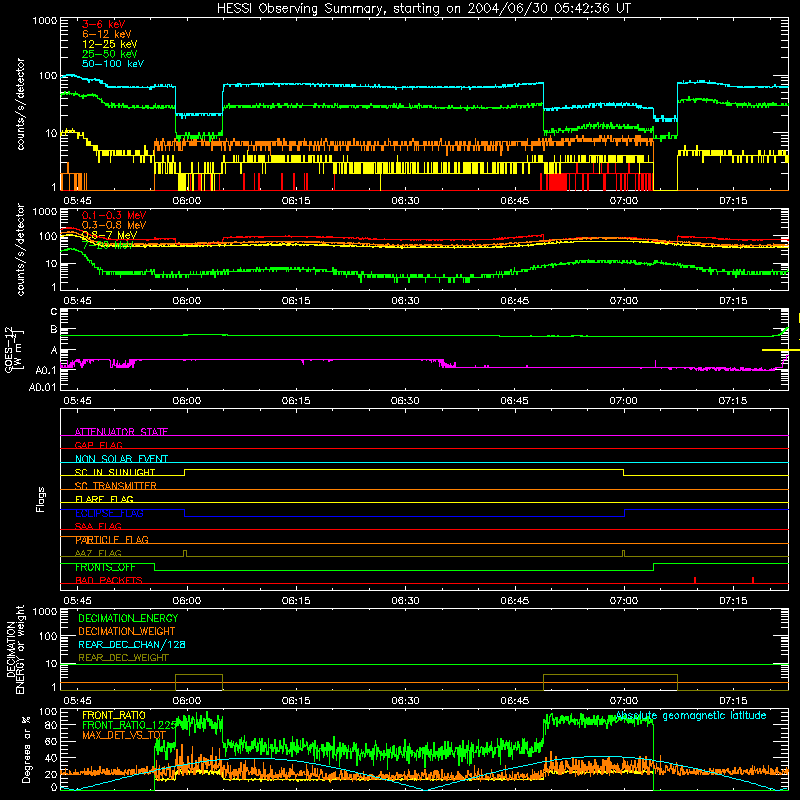The width and height of the screenshot is (800, 800).
Task: Click the HESSI Observing Summary title
Action: (423, 9)
